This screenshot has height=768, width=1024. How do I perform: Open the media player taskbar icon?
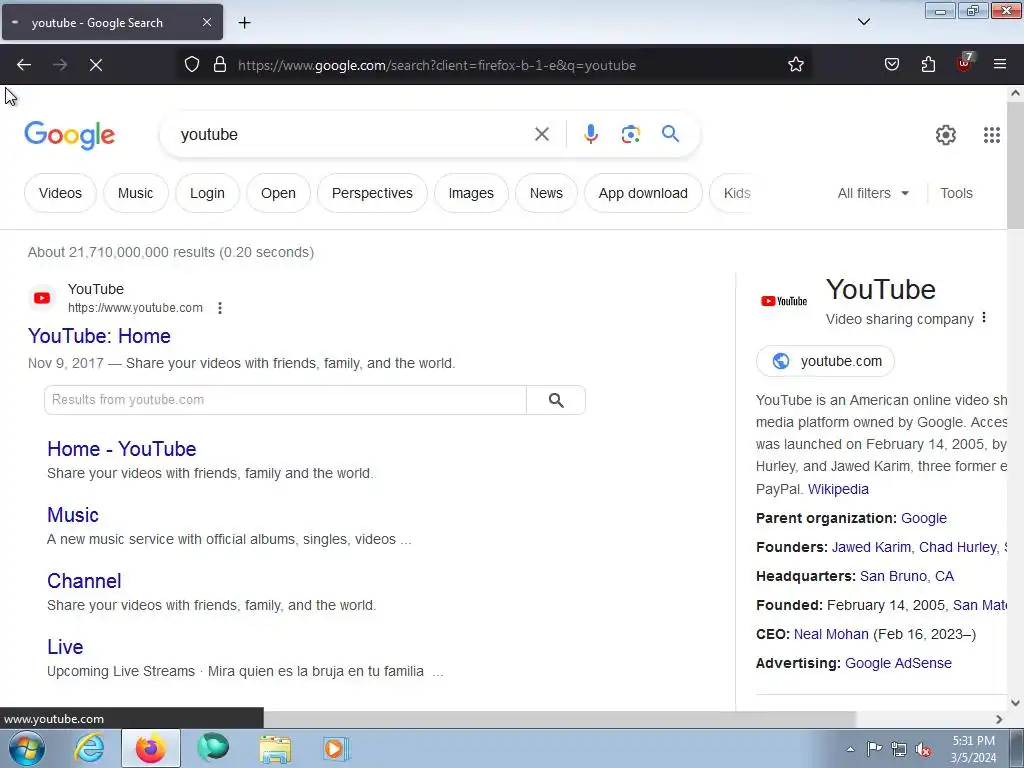tap(336, 748)
